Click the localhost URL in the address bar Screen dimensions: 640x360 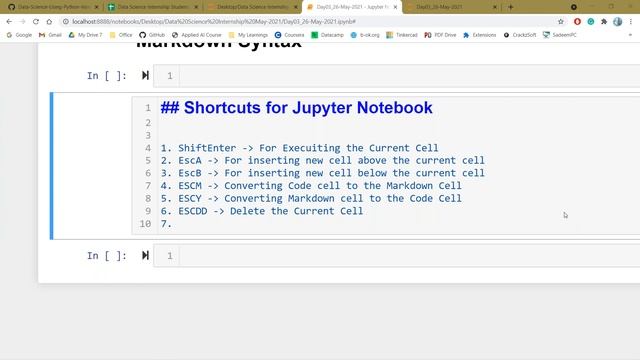pyautogui.click(x=214, y=22)
